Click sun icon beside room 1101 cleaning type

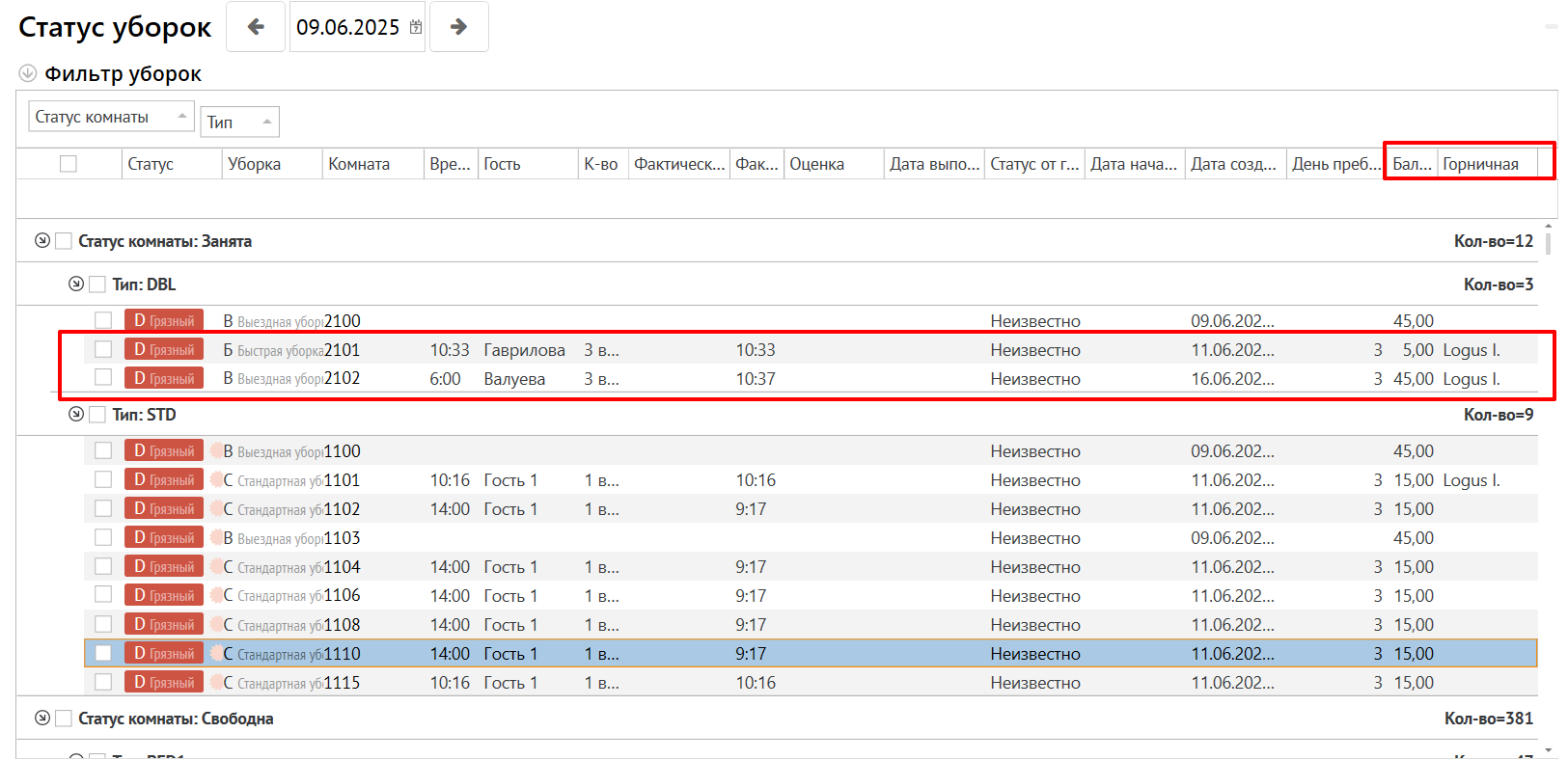216,480
